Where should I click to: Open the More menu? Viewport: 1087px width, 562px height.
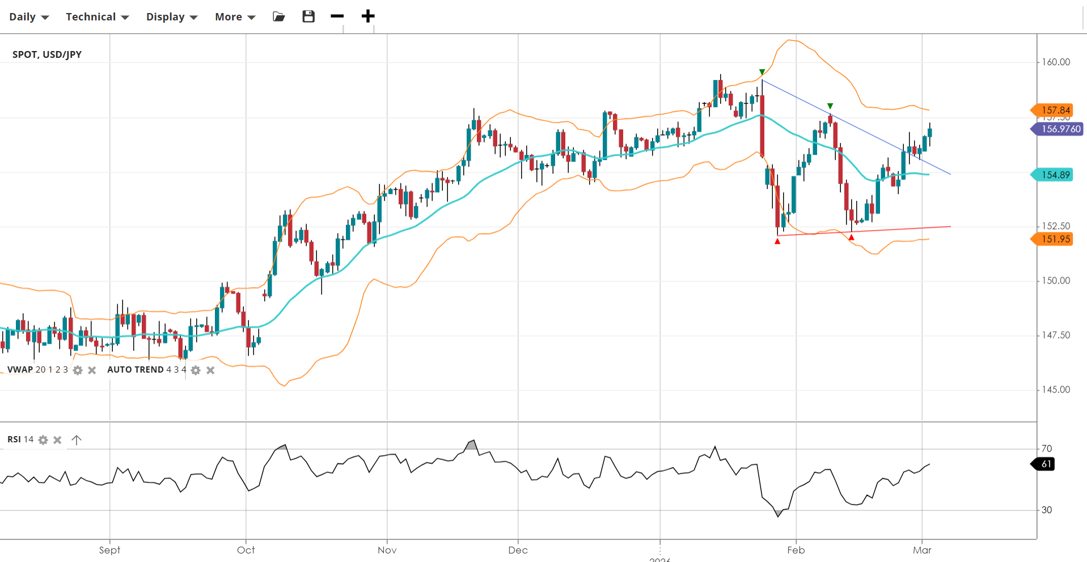pyautogui.click(x=235, y=17)
